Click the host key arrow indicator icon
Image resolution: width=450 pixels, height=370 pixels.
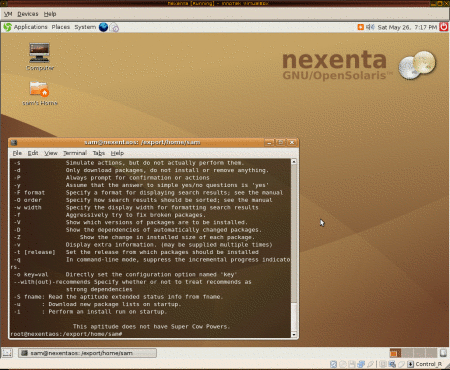(x=410, y=364)
